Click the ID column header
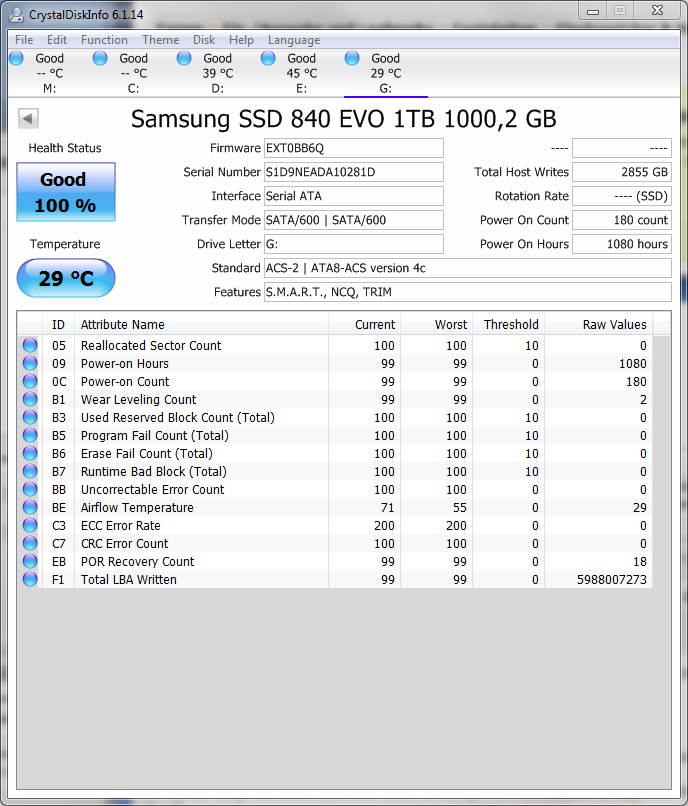Screen dimensions: 688x806 58,324
